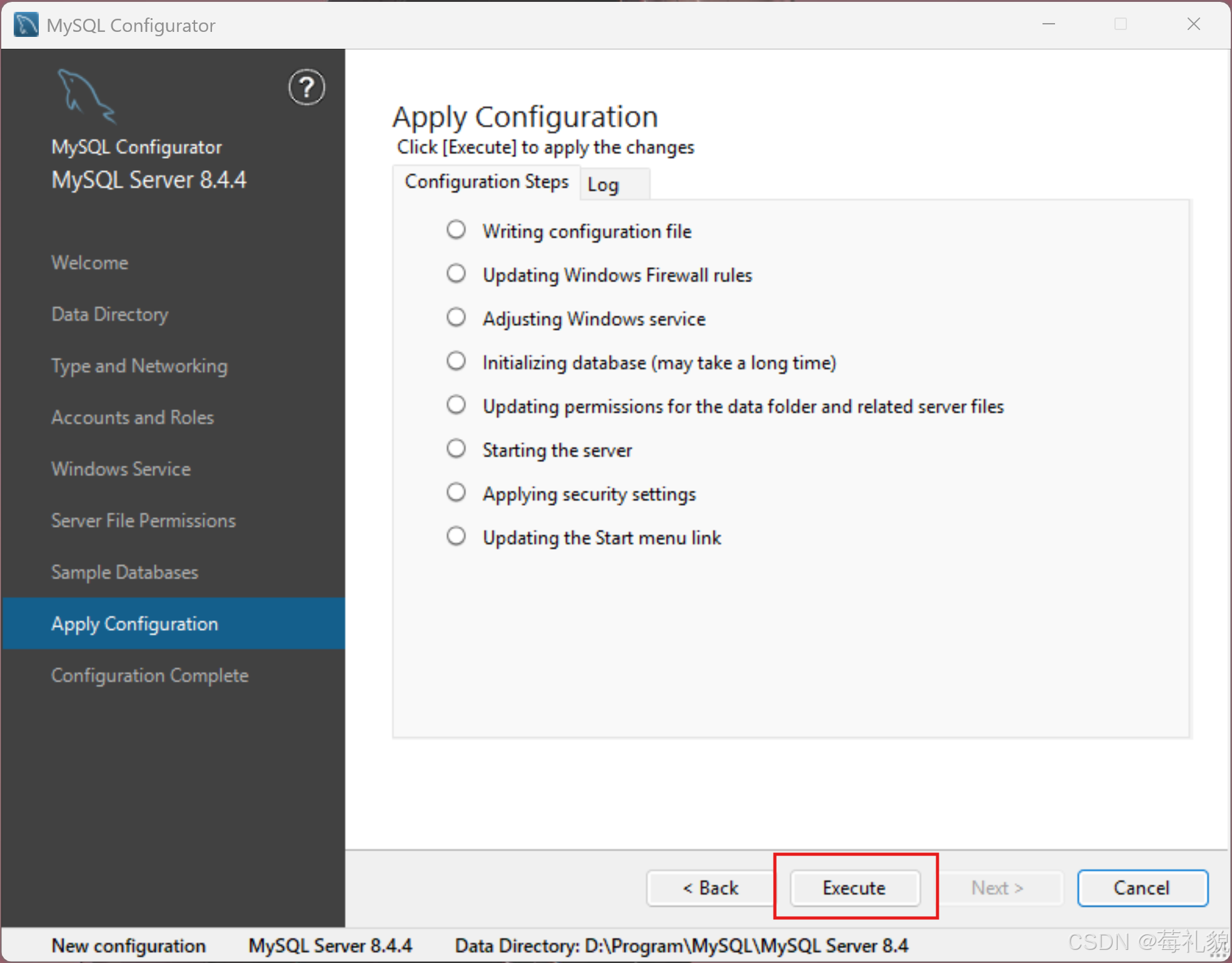Click the MySQL Configurator title bar icon
This screenshot has width=1232, height=963.
(x=26, y=25)
